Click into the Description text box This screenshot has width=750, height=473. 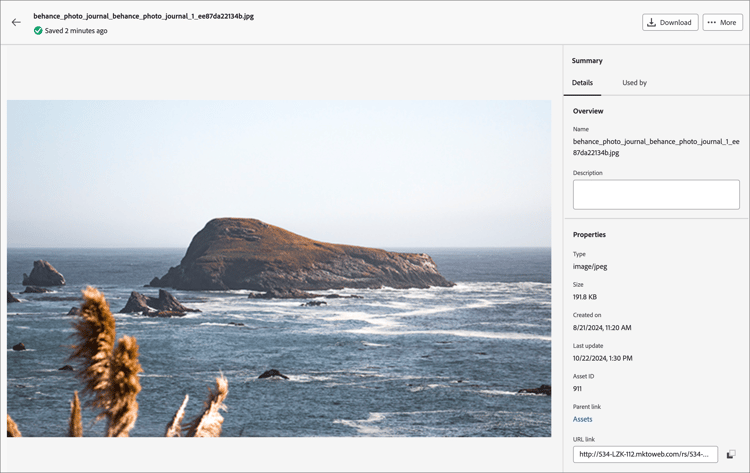pos(656,195)
